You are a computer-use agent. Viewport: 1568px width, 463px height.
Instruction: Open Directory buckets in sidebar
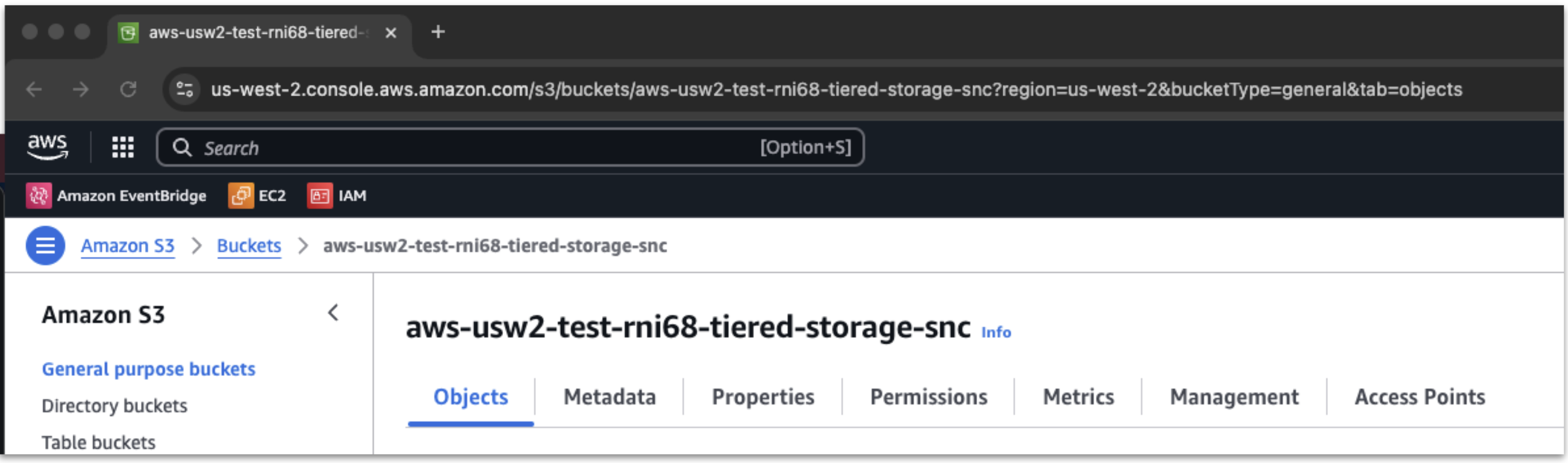[115, 406]
